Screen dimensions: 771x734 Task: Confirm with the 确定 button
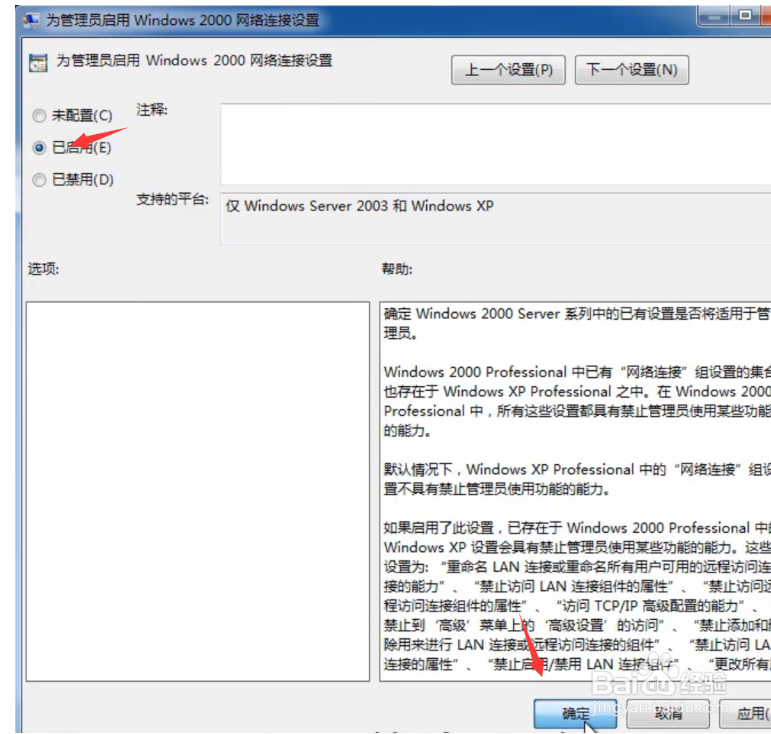(x=575, y=714)
